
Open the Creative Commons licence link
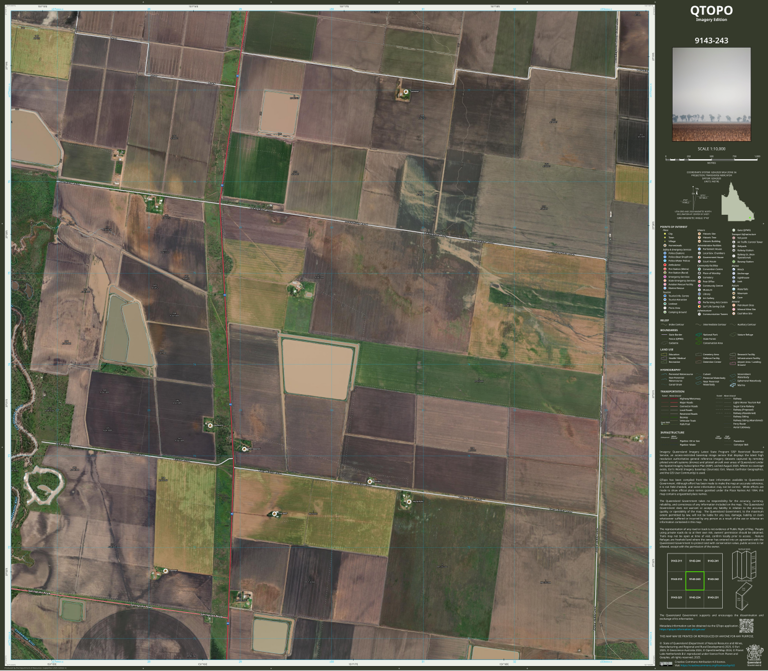click(x=708, y=665)
